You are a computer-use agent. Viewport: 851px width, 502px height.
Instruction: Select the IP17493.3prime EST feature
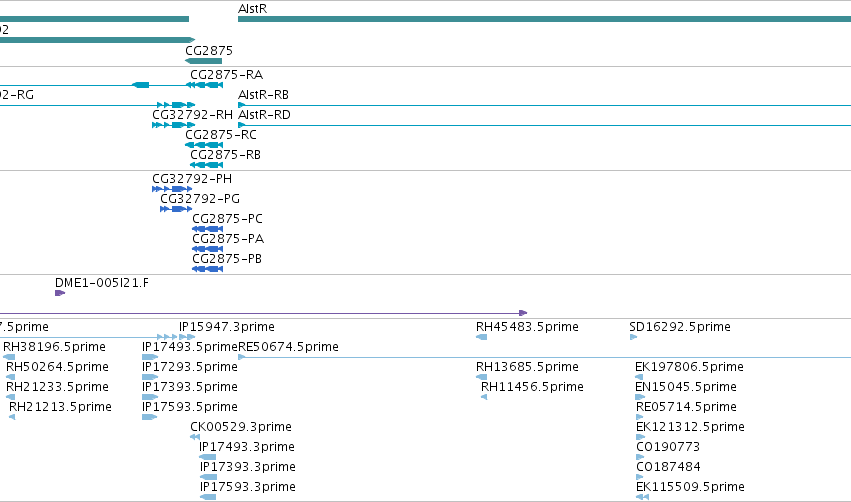click(x=208, y=457)
